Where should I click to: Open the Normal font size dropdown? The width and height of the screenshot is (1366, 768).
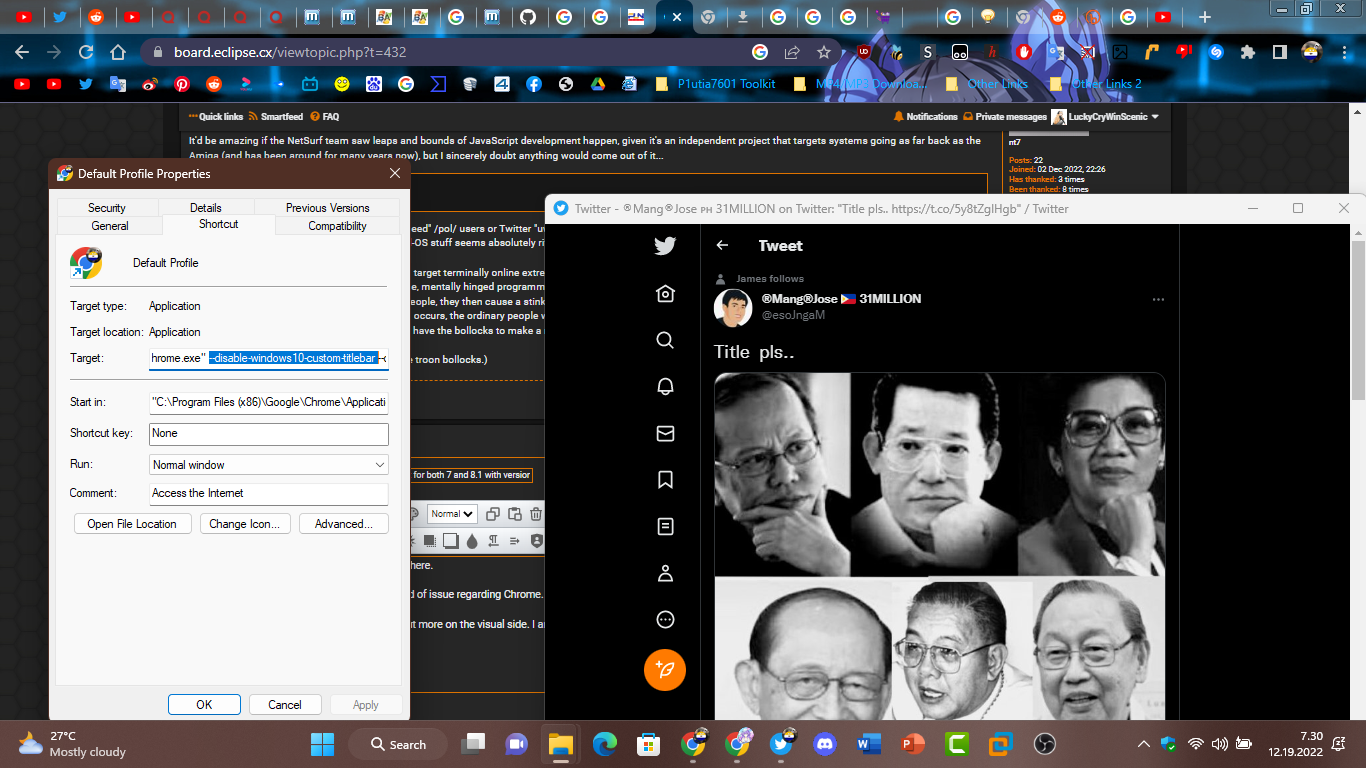pos(452,514)
